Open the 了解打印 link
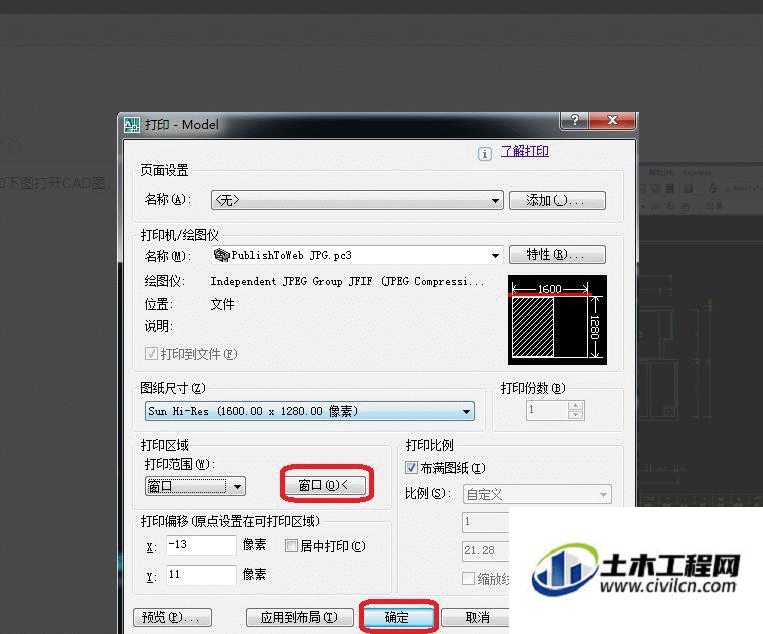The width and height of the screenshot is (763, 634). (x=525, y=151)
